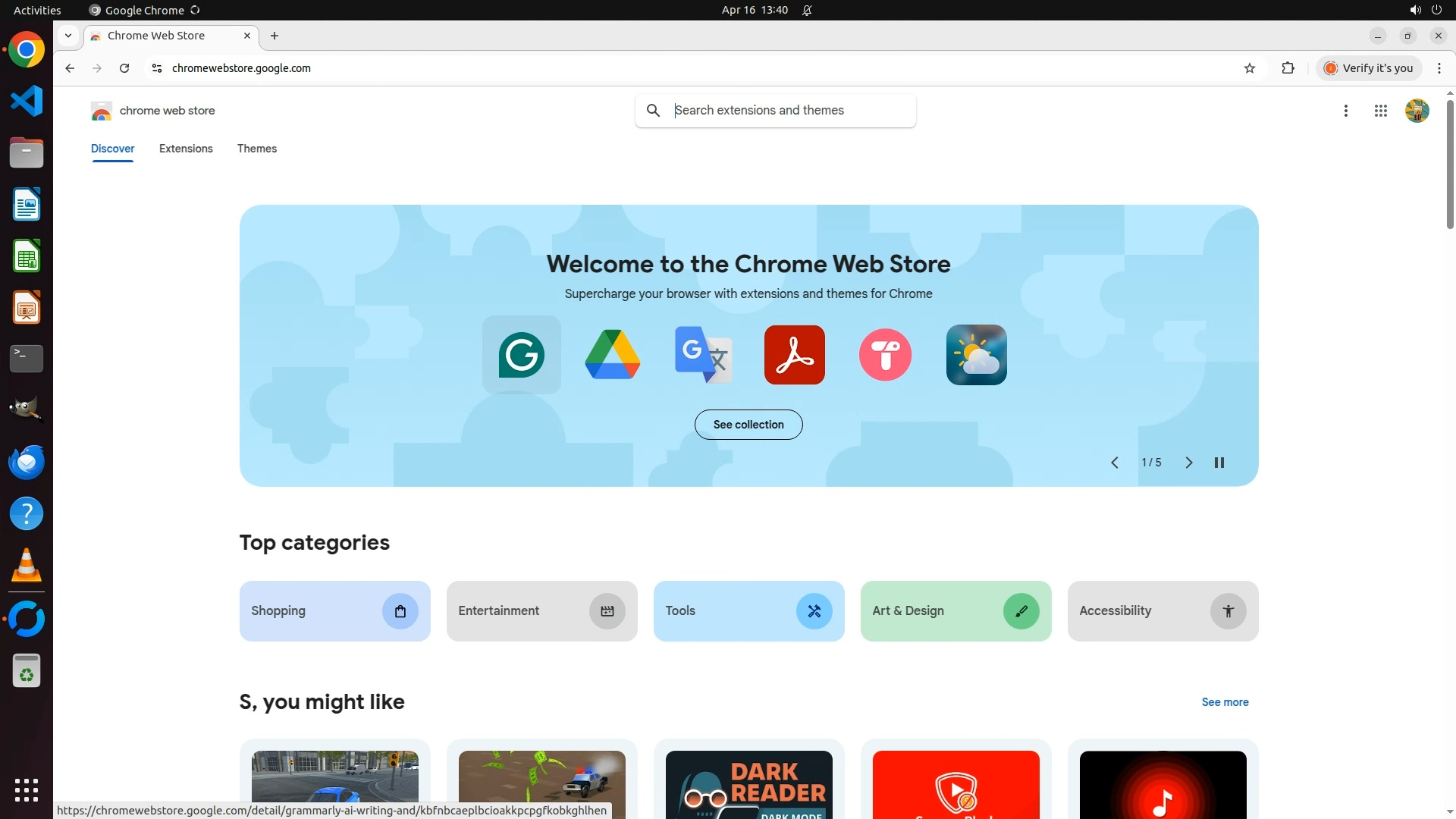Click the See collection button

748,425
